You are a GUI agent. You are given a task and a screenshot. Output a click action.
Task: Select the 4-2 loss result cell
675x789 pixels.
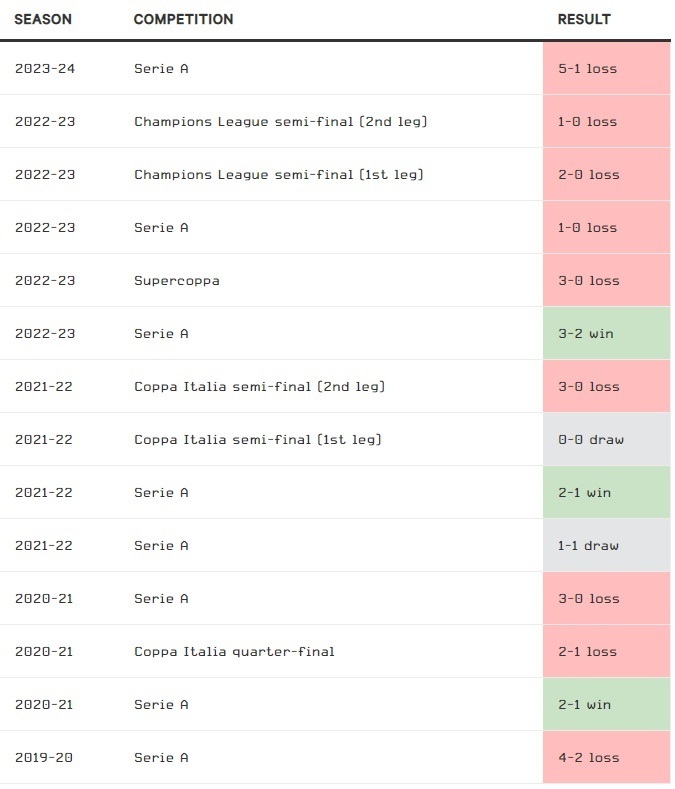(x=605, y=758)
